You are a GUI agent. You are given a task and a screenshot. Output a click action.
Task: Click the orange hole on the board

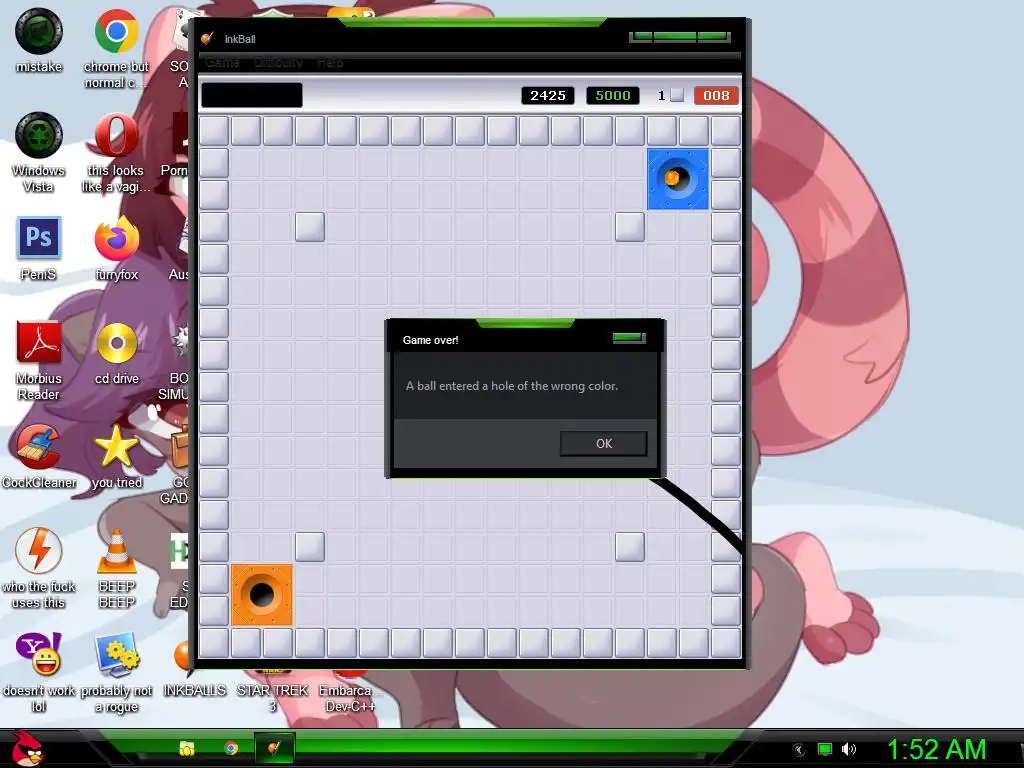(x=262, y=595)
